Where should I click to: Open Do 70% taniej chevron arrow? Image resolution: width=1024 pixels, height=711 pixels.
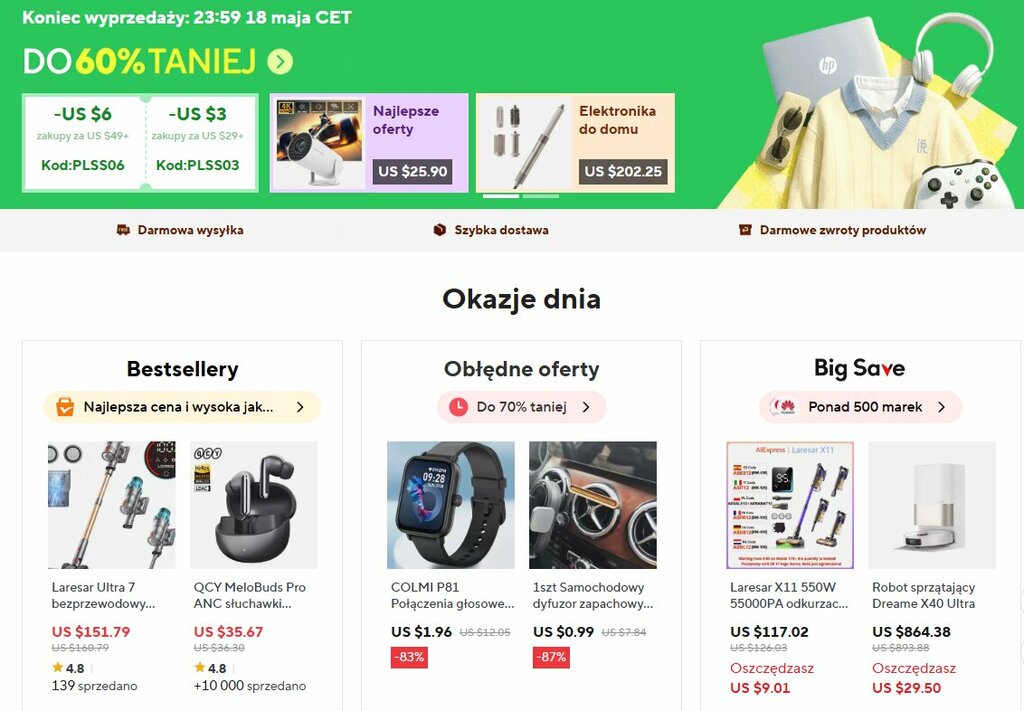click(x=586, y=407)
